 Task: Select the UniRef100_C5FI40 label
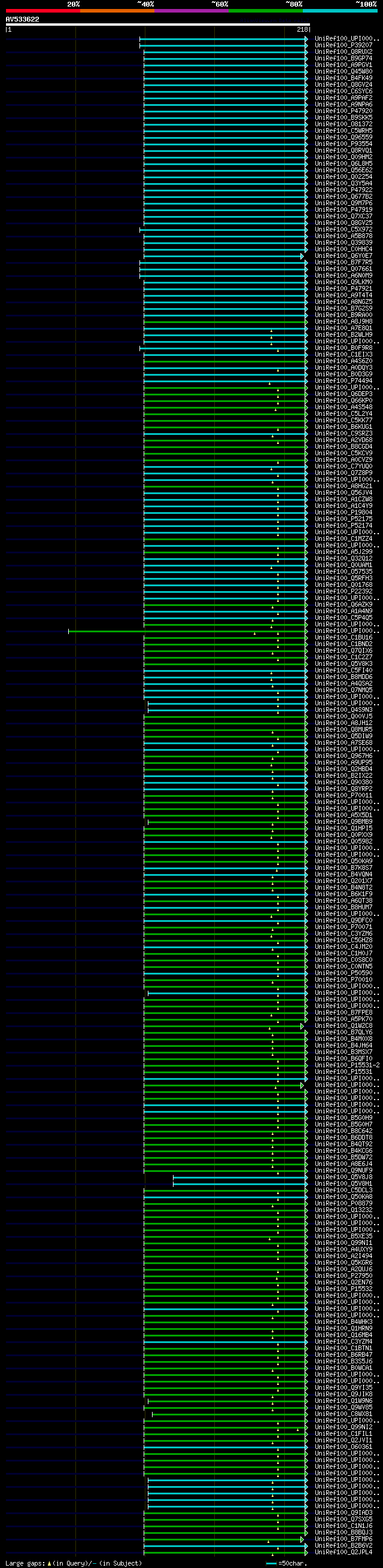pyautogui.click(x=344, y=671)
